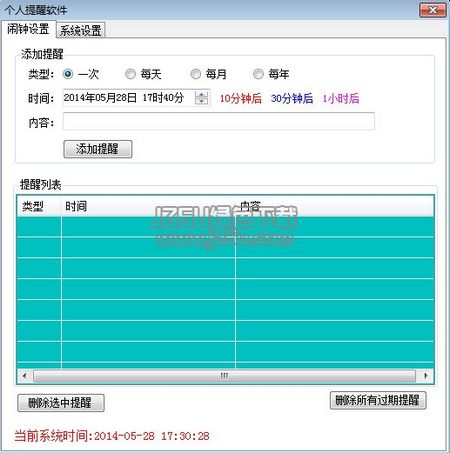Open the 系统设置 tab
Viewport: 450px width, 453px height.
coord(81,30)
